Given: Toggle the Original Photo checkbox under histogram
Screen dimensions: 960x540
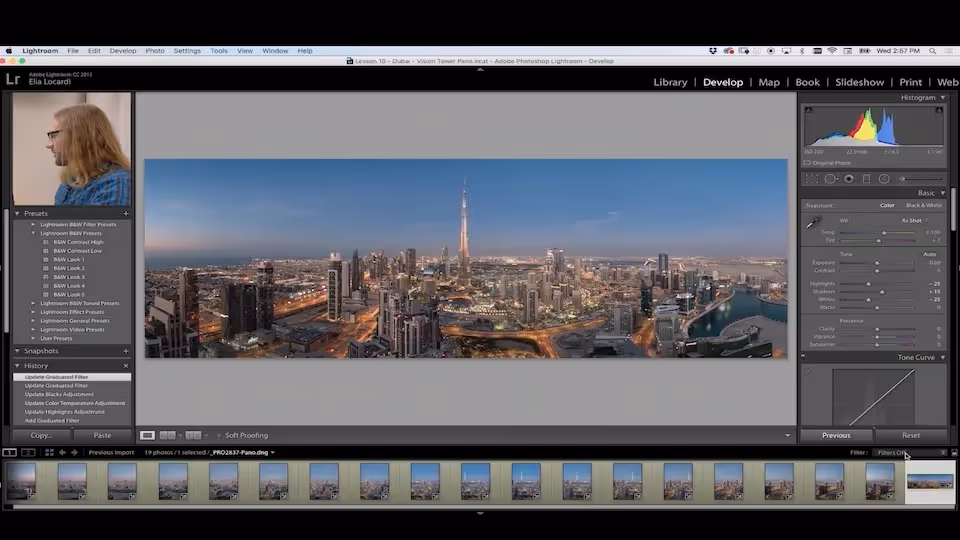Looking at the screenshot, I should pyautogui.click(x=808, y=162).
